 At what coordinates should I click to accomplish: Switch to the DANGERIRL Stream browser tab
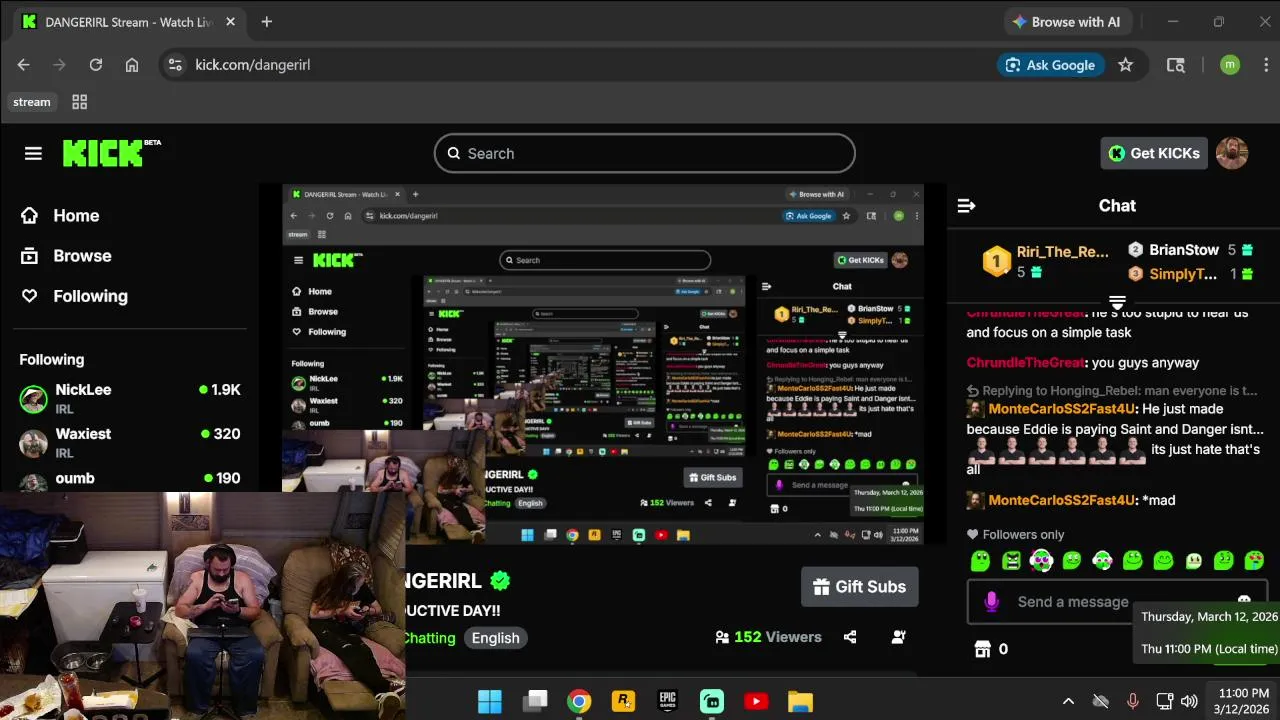pos(128,22)
